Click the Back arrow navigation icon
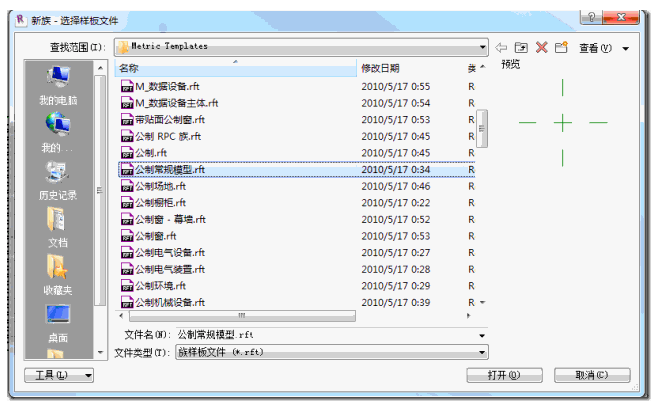 tap(502, 47)
